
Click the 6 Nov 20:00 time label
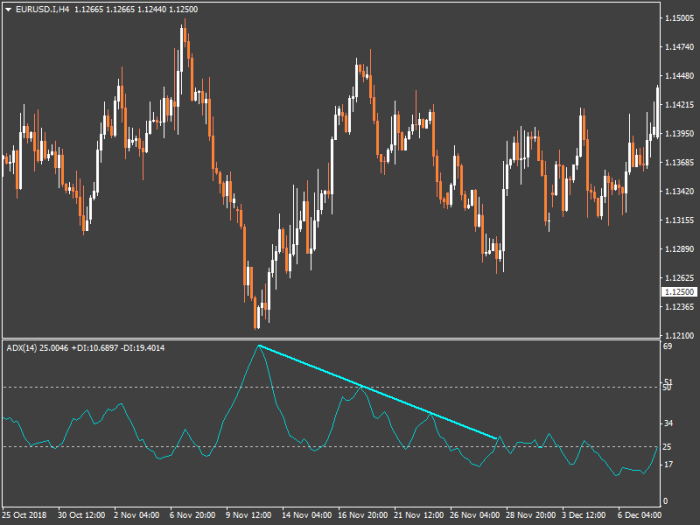(x=192, y=515)
